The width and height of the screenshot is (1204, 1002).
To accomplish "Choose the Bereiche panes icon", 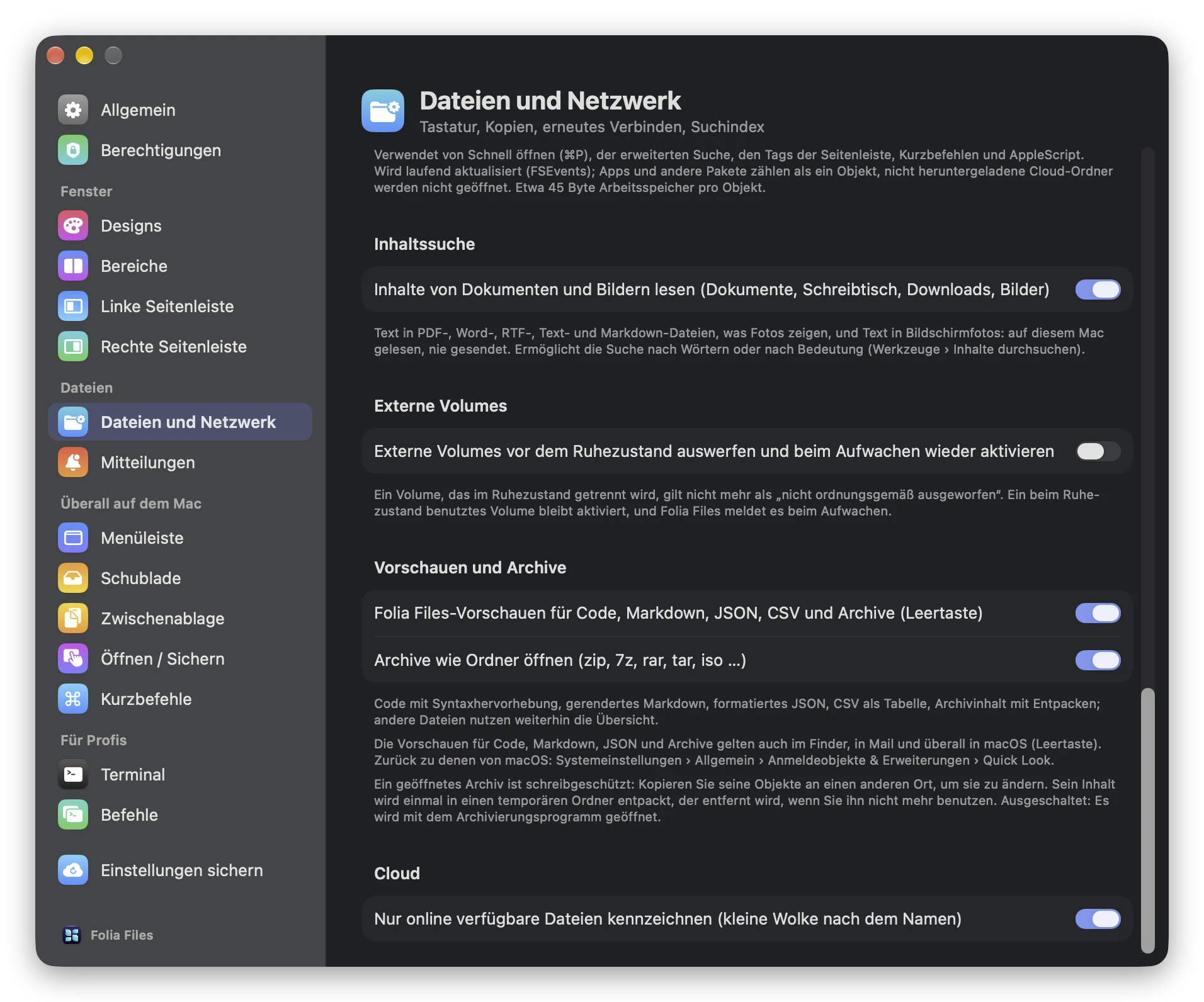I will (73, 266).
